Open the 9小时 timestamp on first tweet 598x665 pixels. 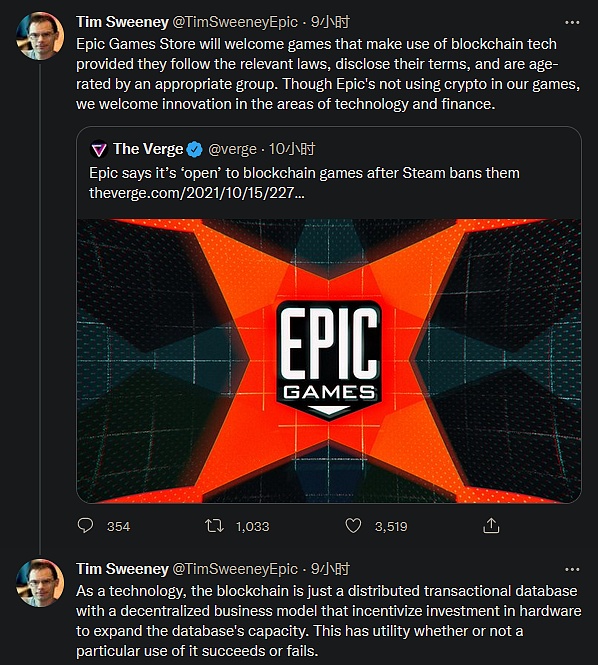pos(330,22)
